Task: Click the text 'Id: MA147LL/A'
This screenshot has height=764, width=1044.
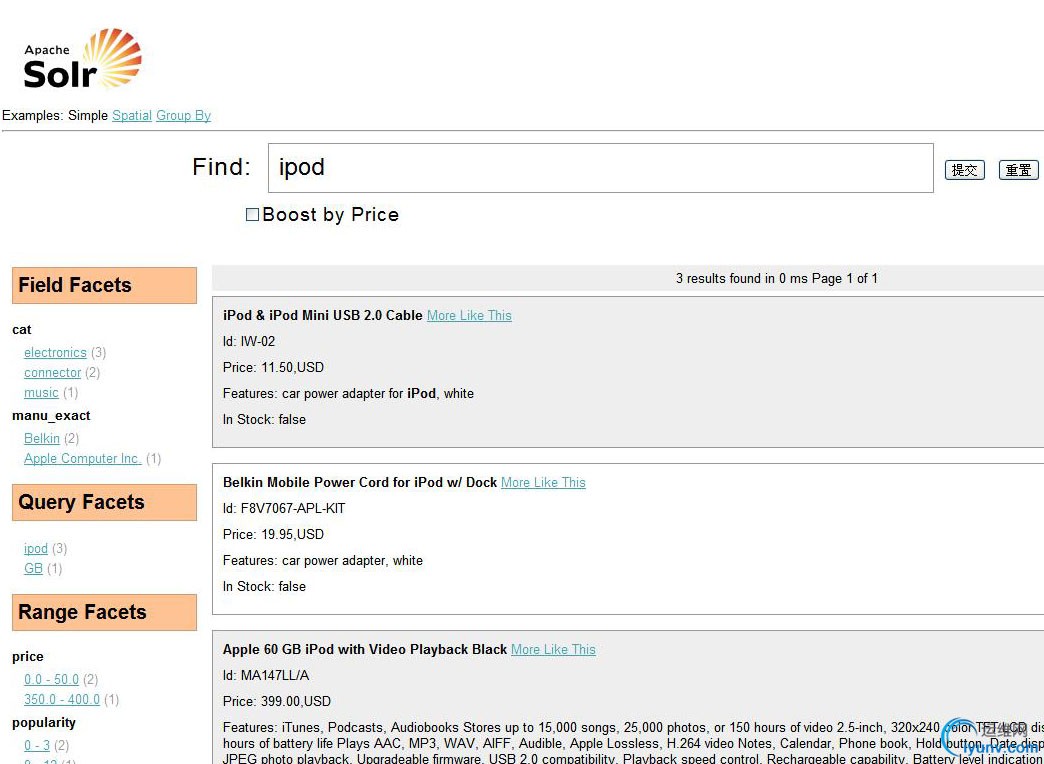Action: [x=266, y=675]
